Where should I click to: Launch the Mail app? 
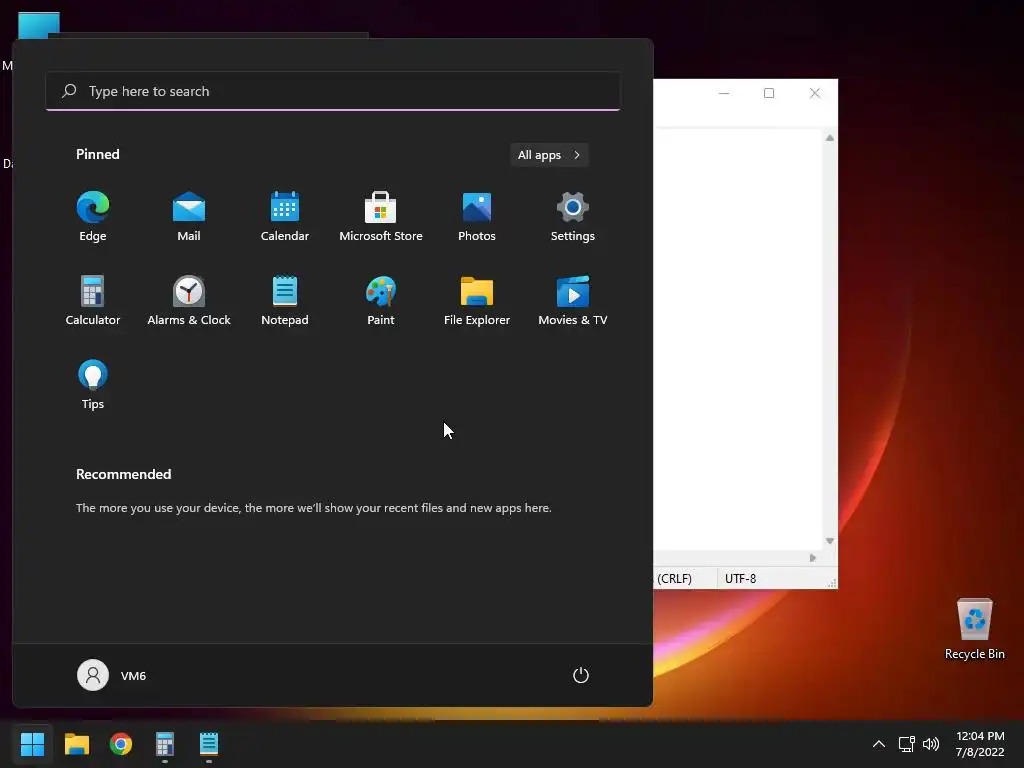tap(189, 217)
